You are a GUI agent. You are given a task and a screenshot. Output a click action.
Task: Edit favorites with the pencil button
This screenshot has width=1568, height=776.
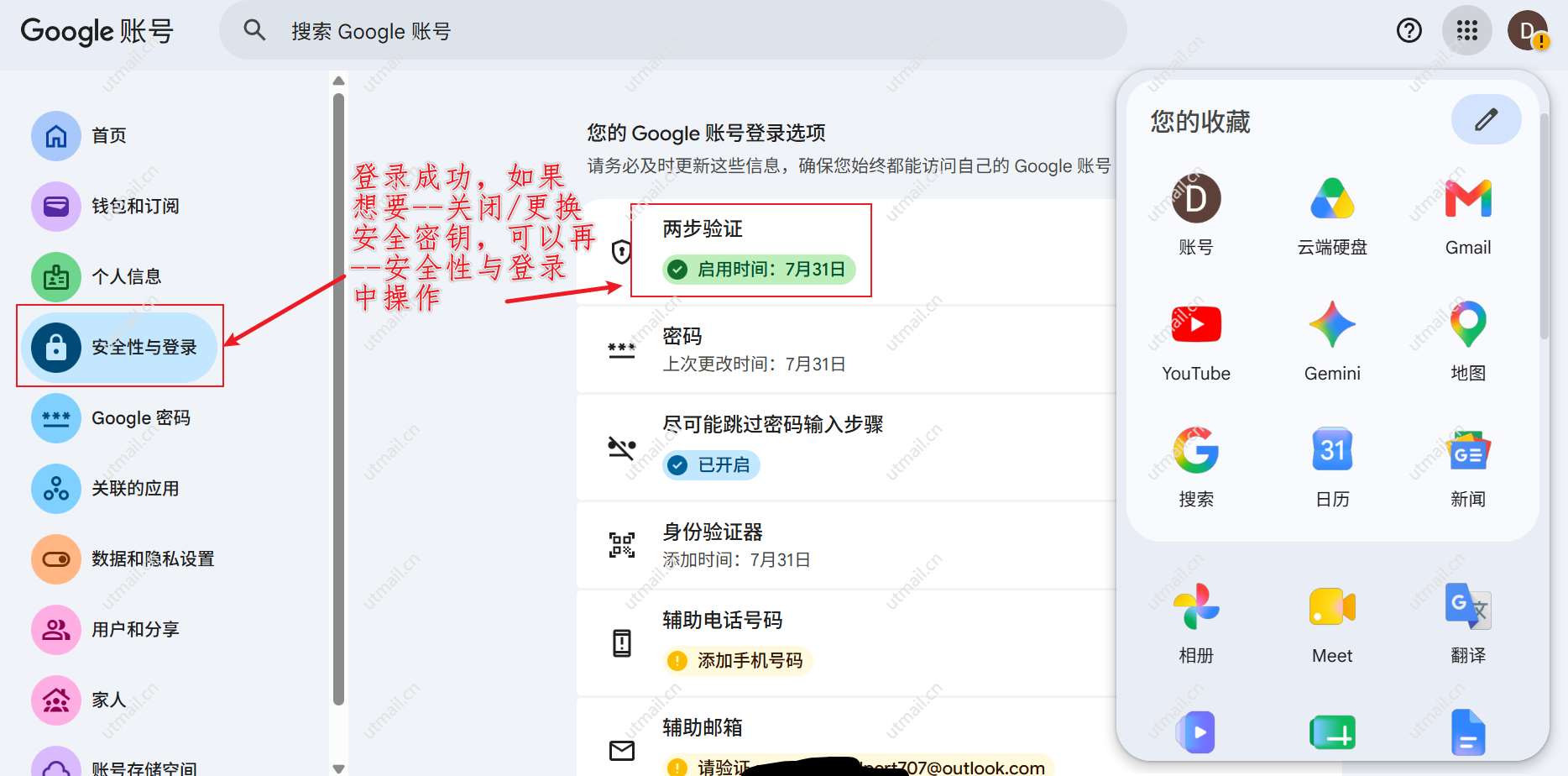point(1486,119)
